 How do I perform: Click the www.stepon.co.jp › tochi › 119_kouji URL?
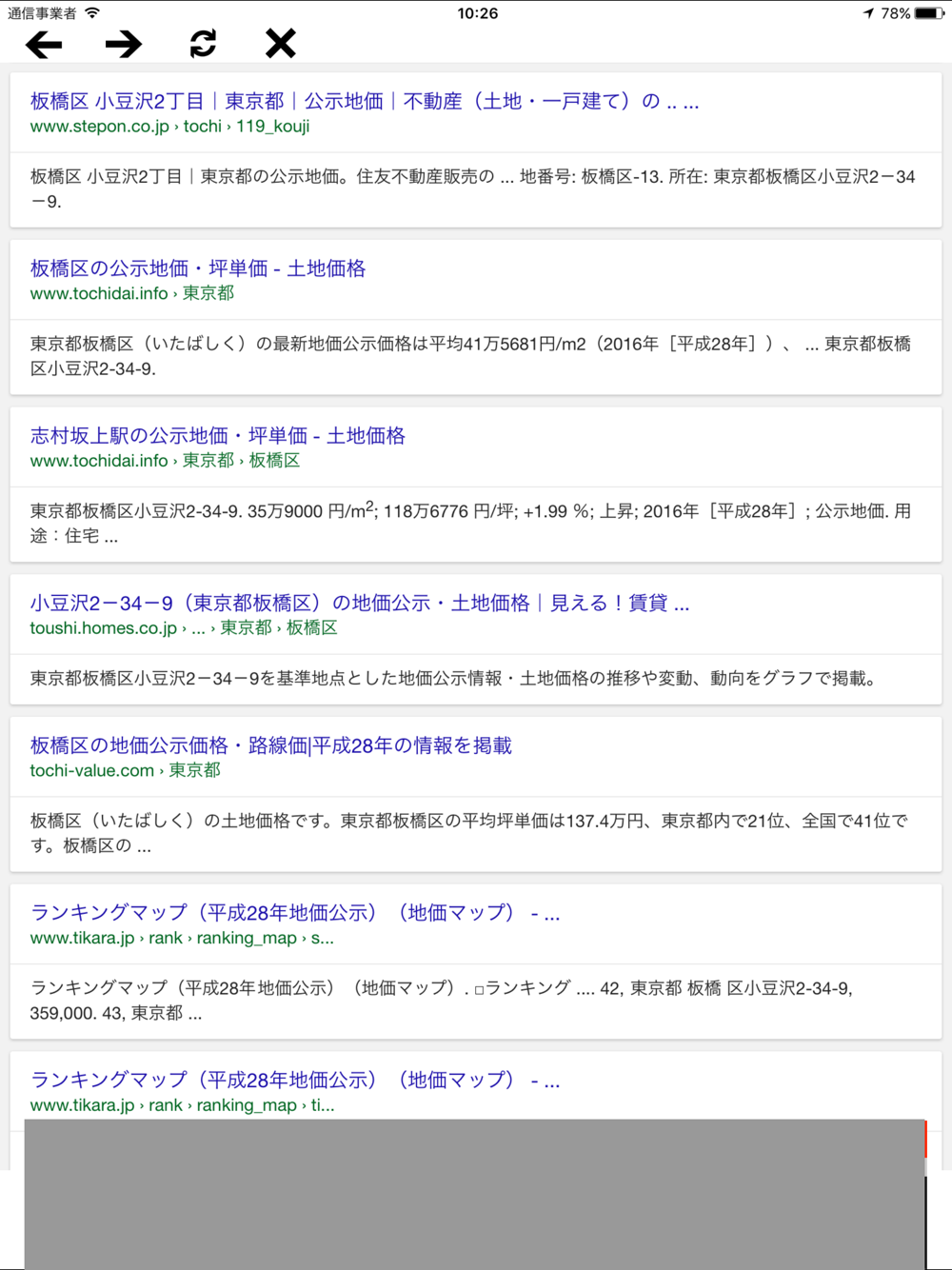(x=169, y=126)
